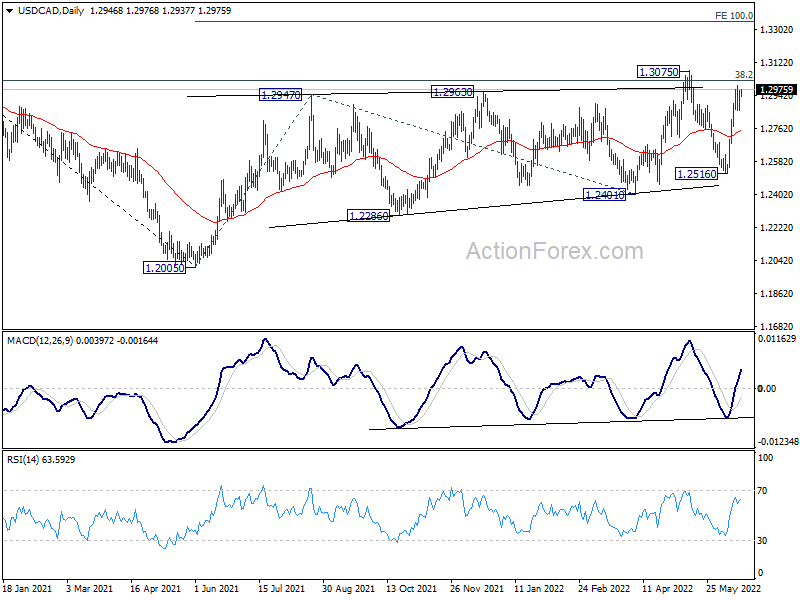Image resolution: width=800 pixels, height=600 pixels.
Task: Click the MACD(12,26,9) indicator label
Action: point(50,341)
